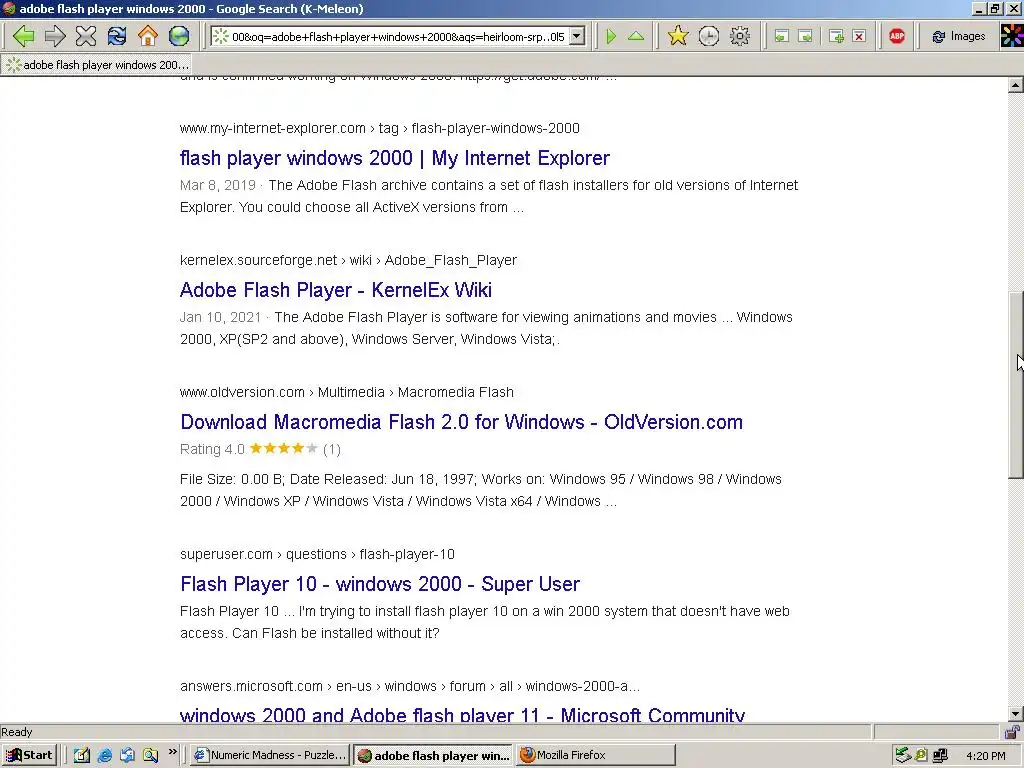Screen dimensions: 1024x768
Task: Close tab with red X icon
Action: pyautogui.click(x=859, y=37)
